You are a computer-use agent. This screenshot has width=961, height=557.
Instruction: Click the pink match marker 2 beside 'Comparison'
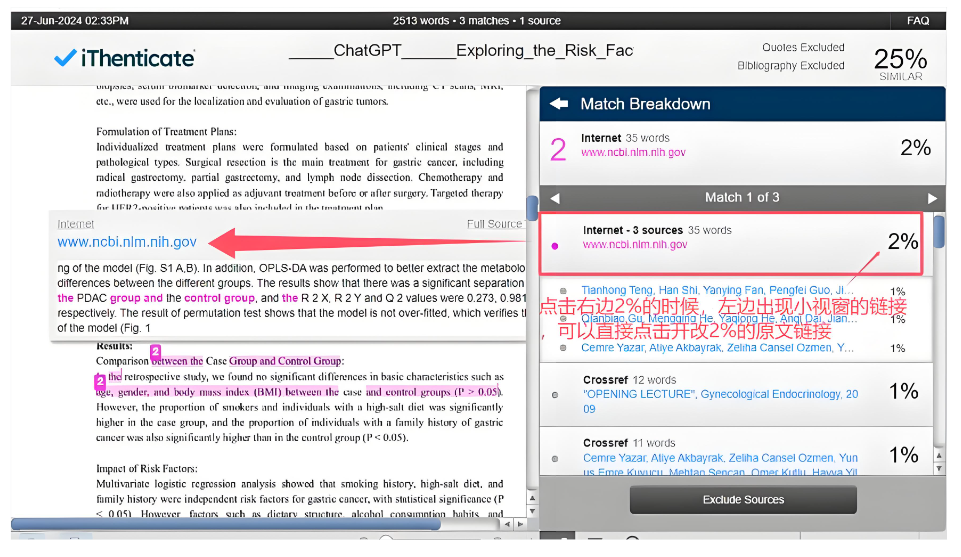point(156,351)
